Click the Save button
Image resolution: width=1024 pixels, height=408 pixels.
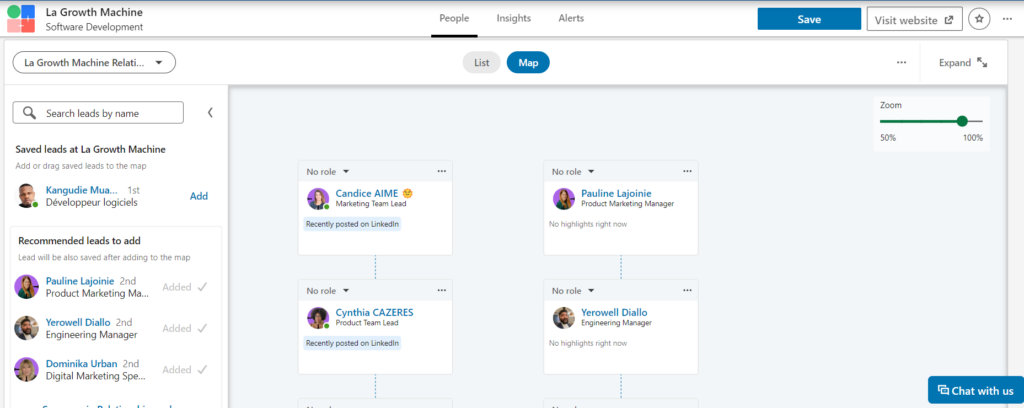[x=809, y=19]
